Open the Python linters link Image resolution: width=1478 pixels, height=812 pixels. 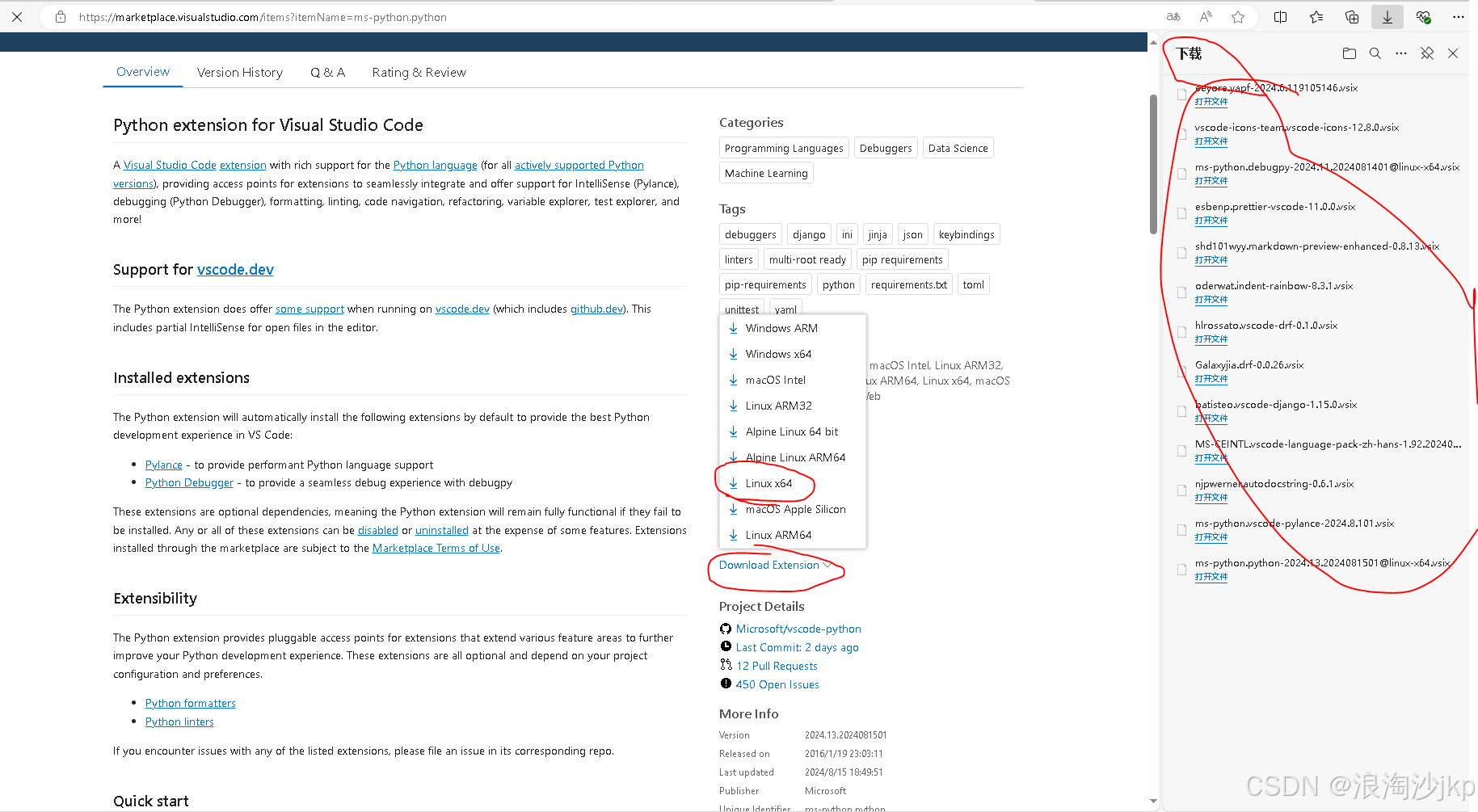pyautogui.click(x=179, y=722)
